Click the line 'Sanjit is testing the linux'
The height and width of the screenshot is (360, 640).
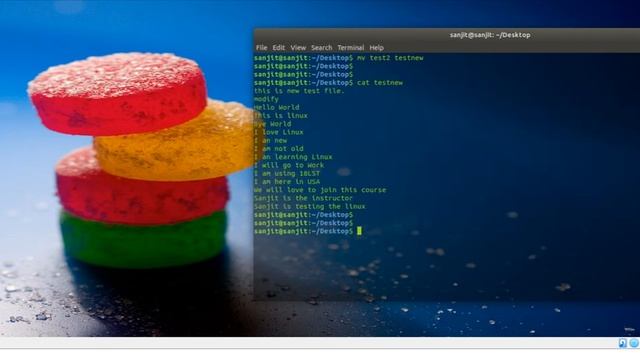point(310,207)
